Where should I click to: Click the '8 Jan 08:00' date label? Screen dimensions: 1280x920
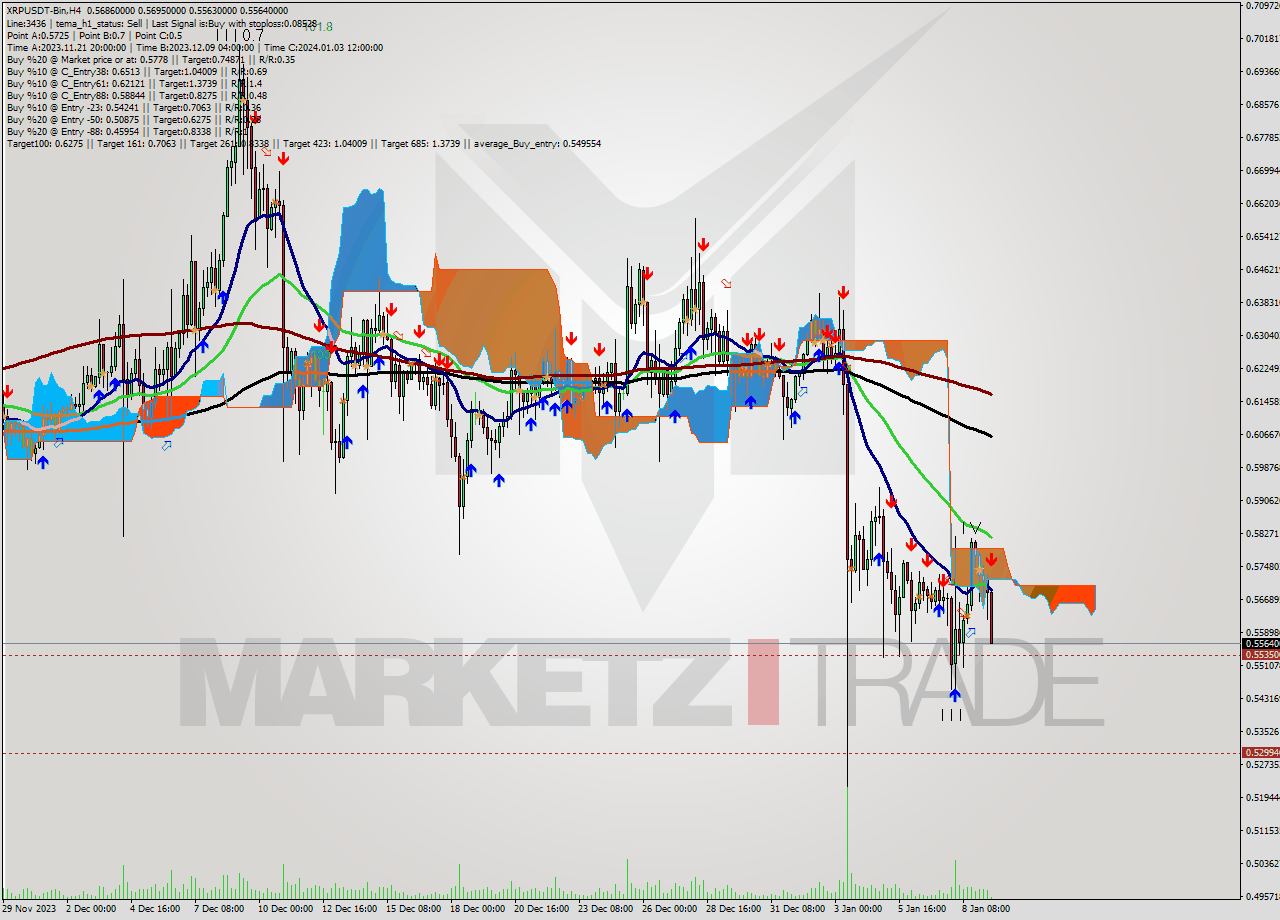(x=985, y=909)
